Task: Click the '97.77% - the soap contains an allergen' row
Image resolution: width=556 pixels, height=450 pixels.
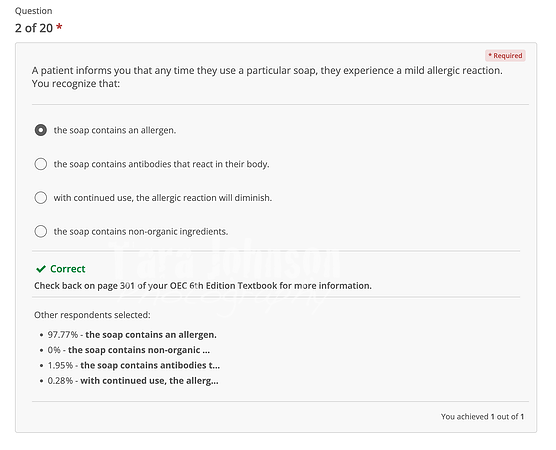Action: (x=132, y=335)
